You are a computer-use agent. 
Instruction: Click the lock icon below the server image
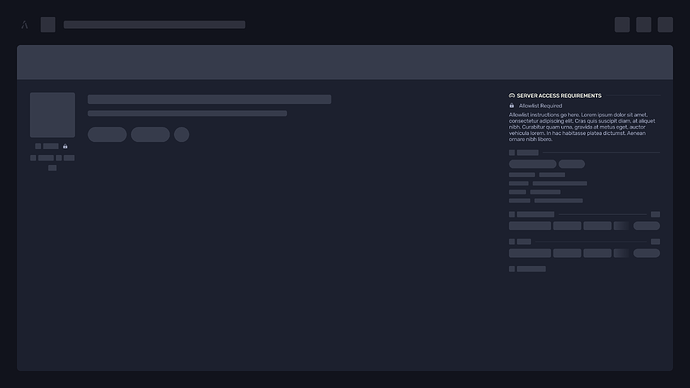pyautogui.click(x=65, y=146)
